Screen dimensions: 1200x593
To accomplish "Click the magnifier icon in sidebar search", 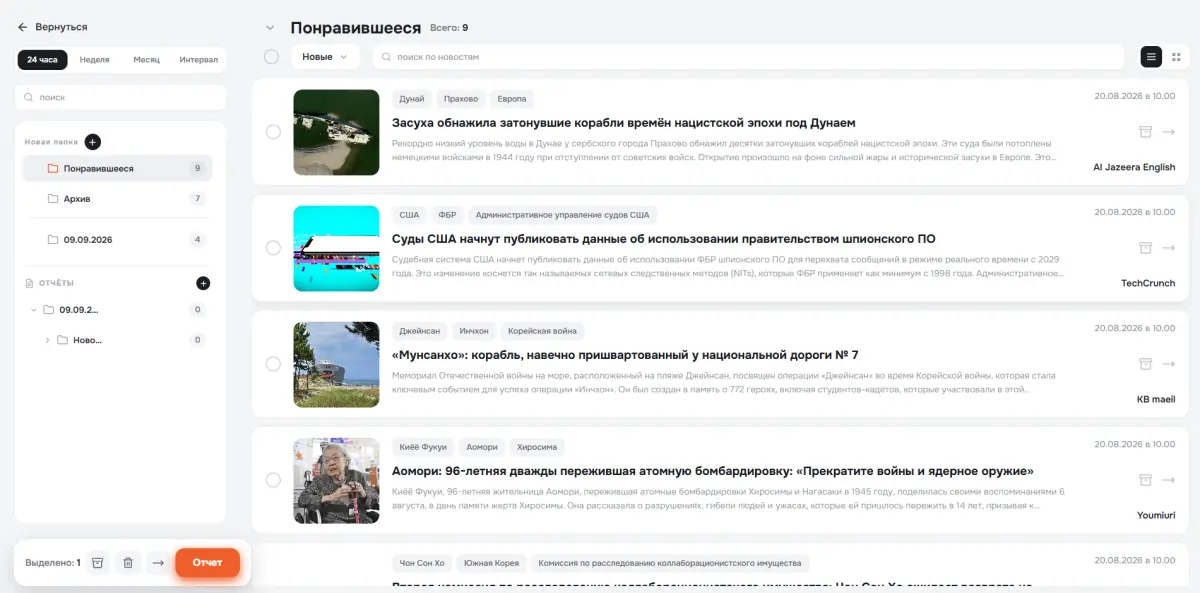I will [x=29, y=97].
